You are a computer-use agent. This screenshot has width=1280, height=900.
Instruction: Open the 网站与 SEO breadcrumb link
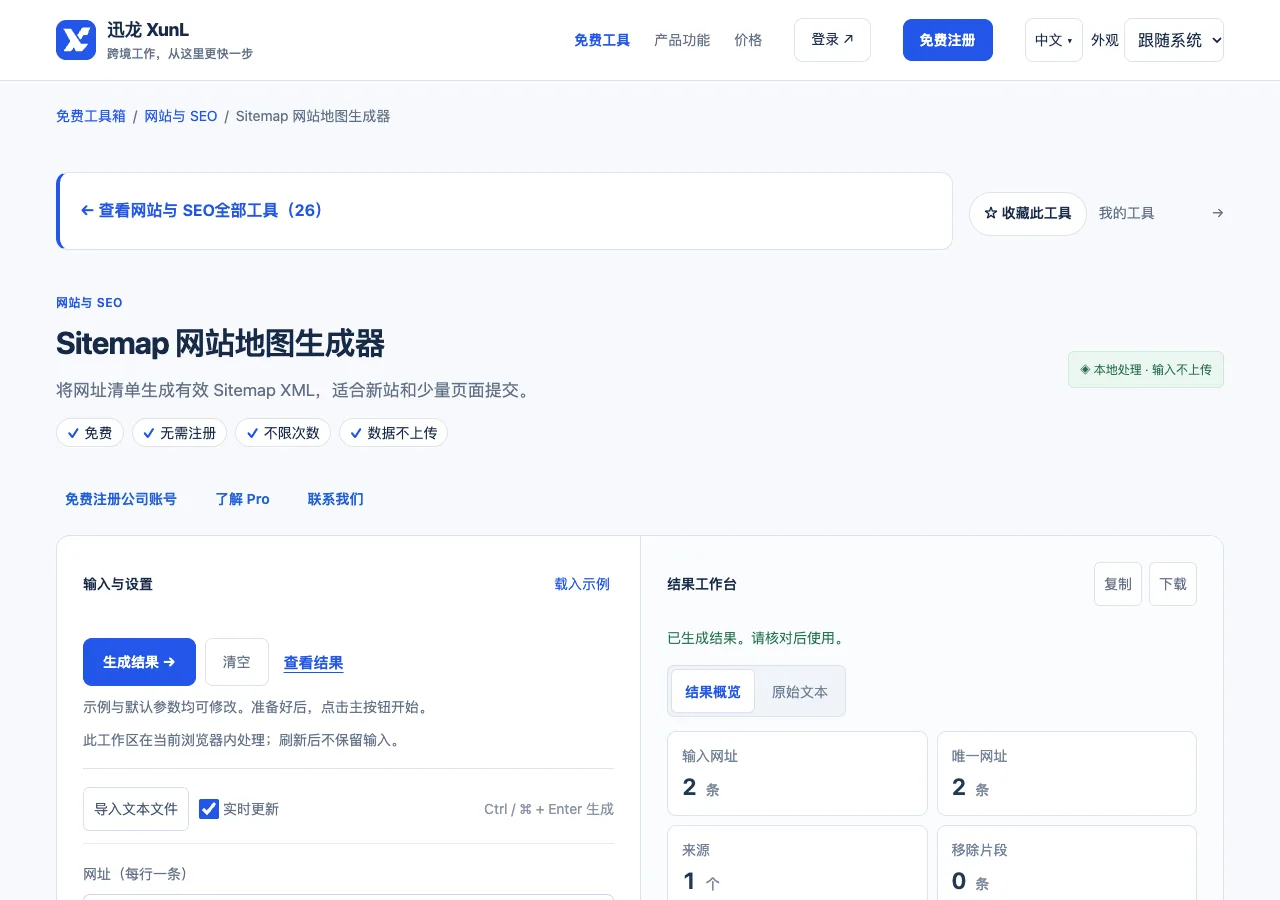point(181,116)
